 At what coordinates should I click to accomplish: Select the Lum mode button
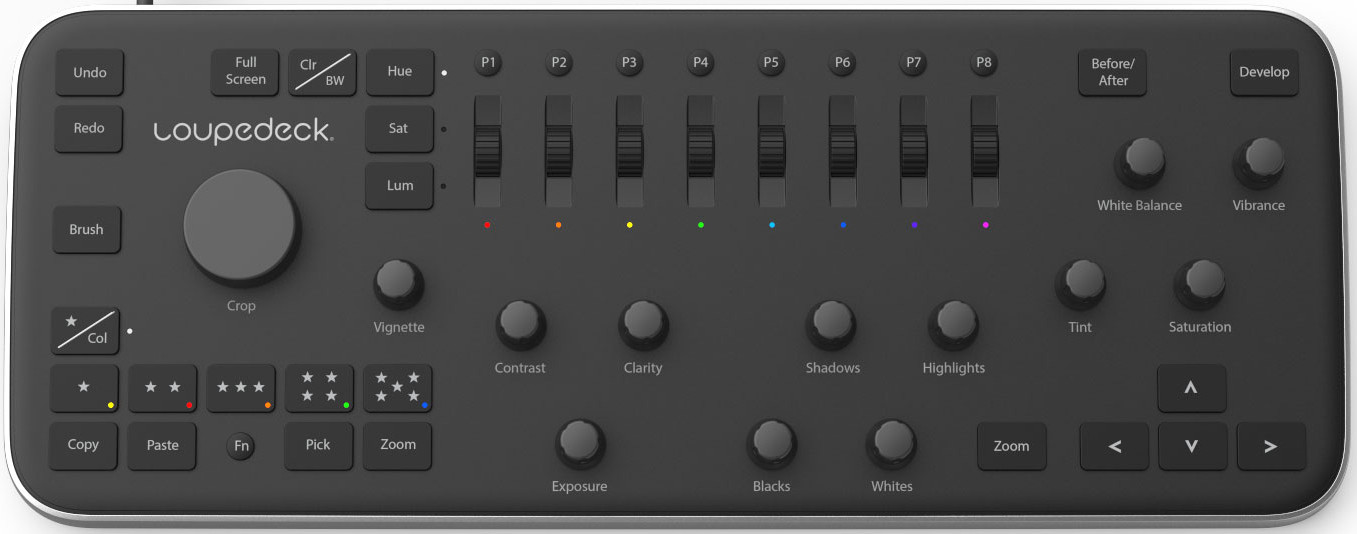point(399,186)
